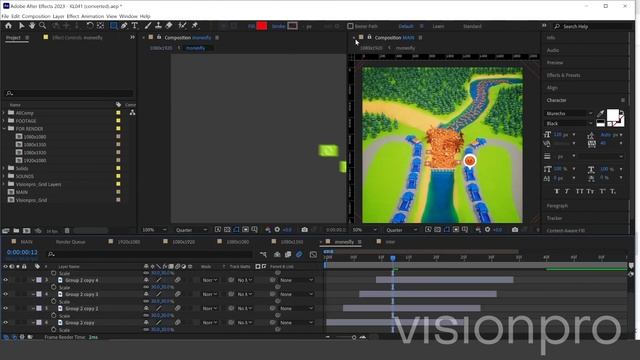Open the resolution dropdown set to Quarter in the MAIN viewer
Image resolution: width=640 pixels, height=360 pixels.
(401, 230)
